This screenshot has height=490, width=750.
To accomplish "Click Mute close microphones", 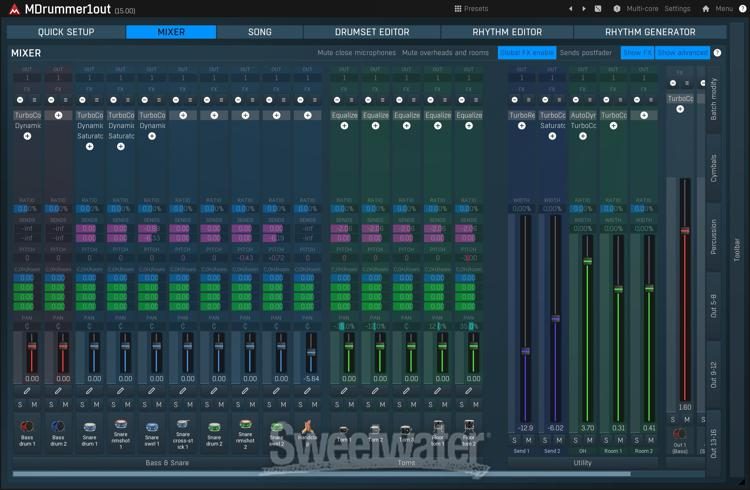I will click(356, 52).
